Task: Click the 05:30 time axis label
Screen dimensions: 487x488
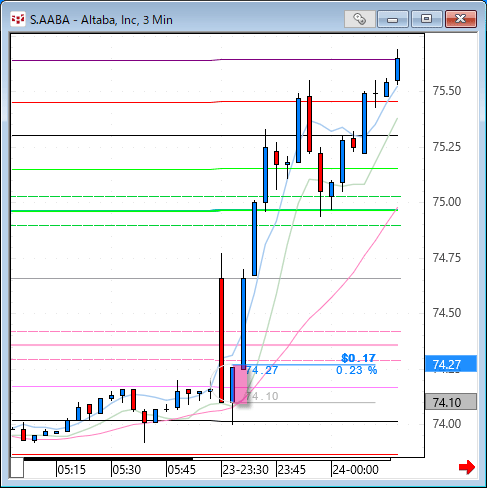Action: (x=126, y=470)
